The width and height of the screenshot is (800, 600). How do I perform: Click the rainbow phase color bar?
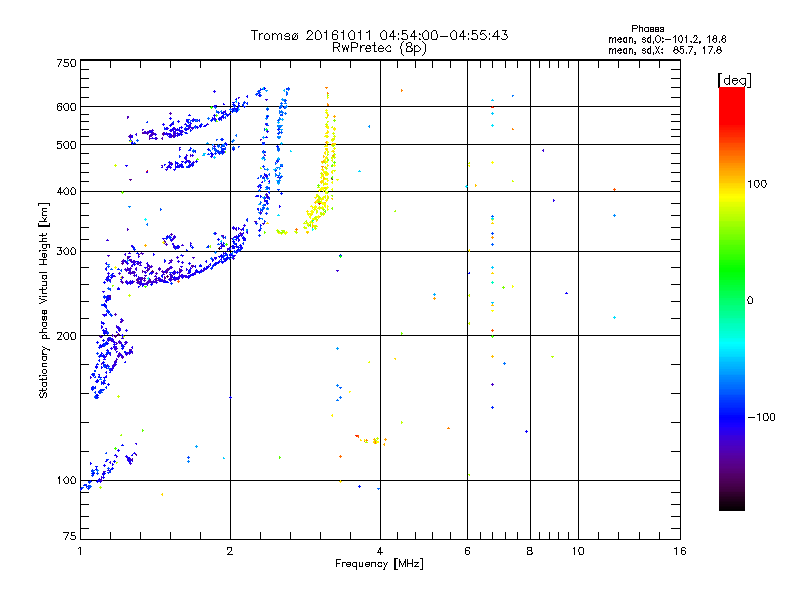(732, 299)
